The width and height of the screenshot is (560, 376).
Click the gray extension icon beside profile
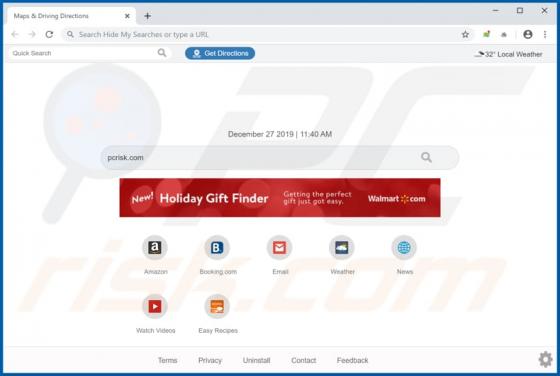(x=504, y=35)
